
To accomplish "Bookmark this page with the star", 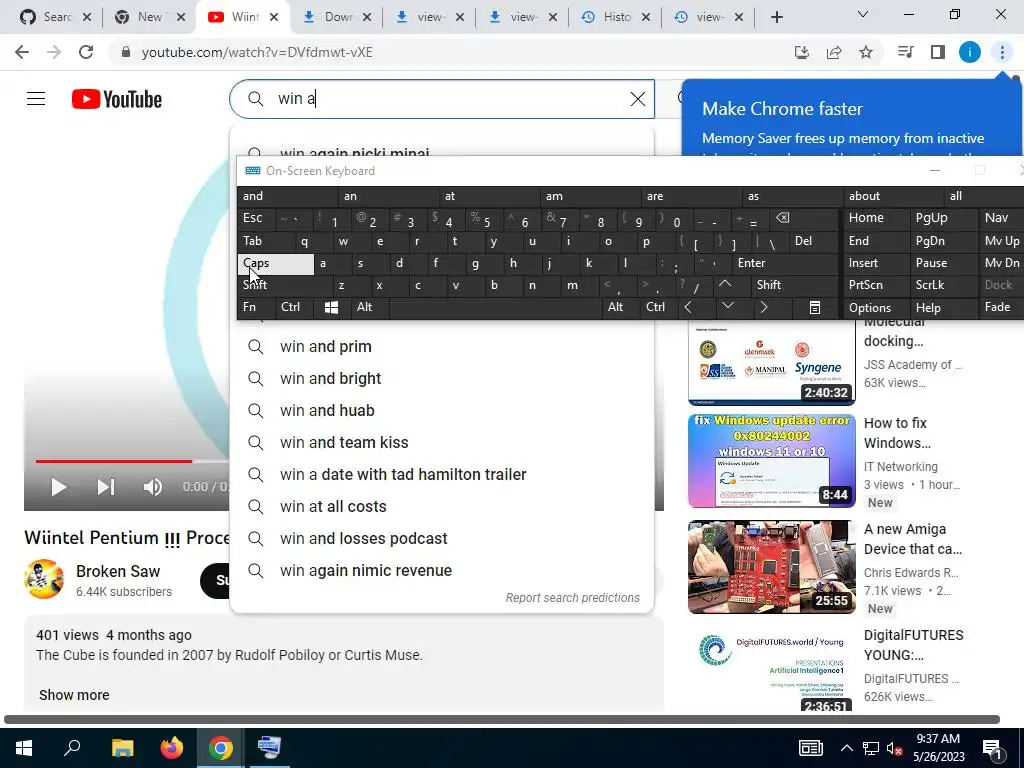I will pyautogui.click(x=866, y=52).
